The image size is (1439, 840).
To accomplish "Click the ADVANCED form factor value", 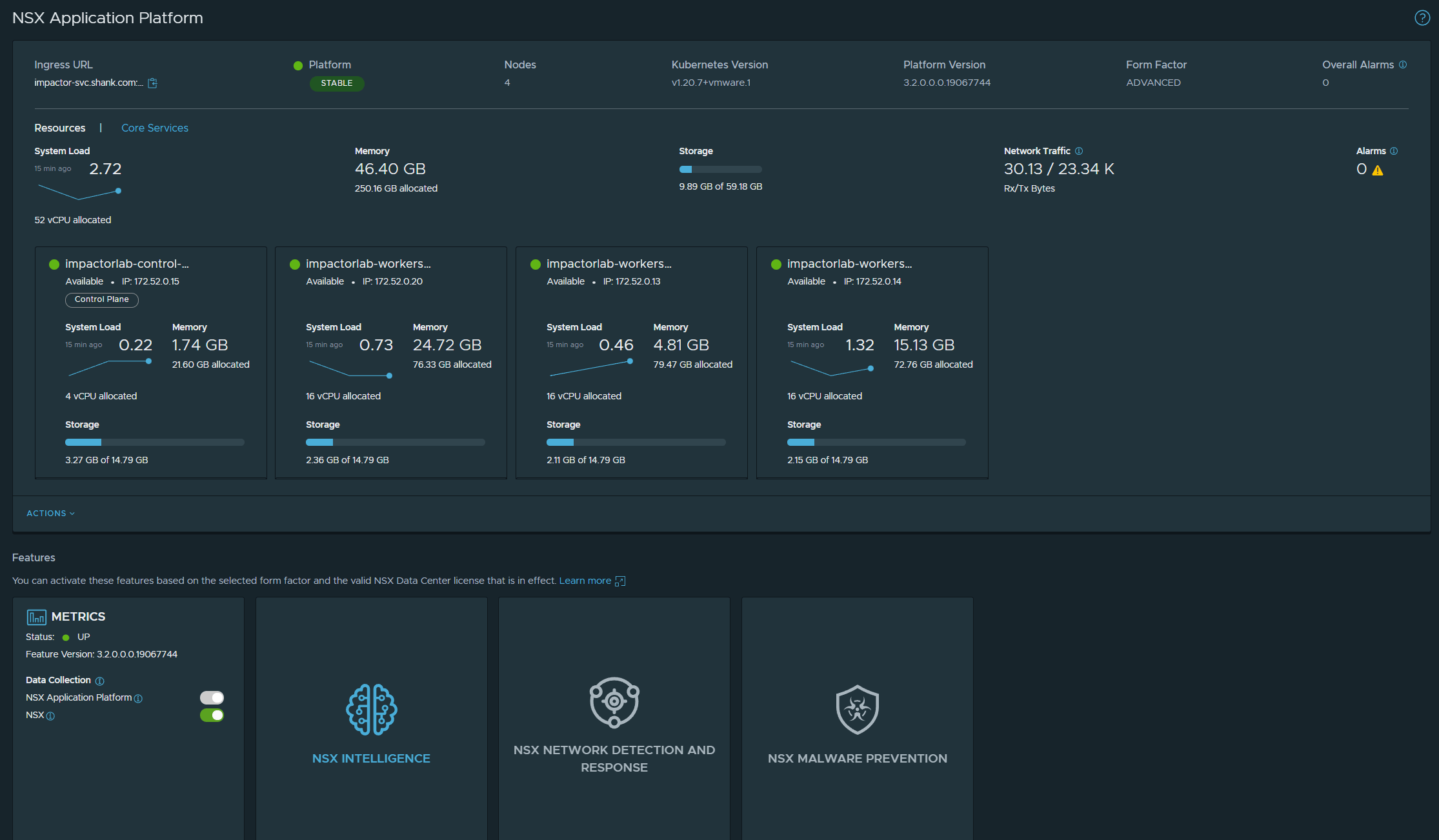I will point(1153,83).
